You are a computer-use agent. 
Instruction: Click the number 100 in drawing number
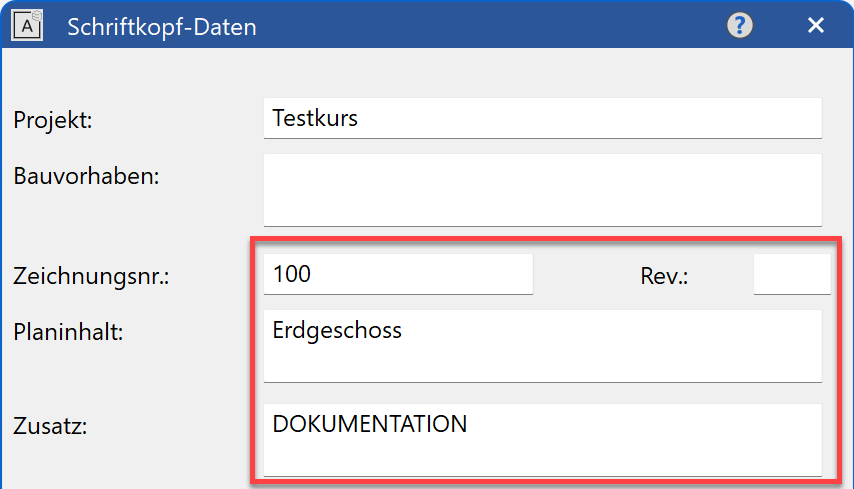pyautogui.click(x=291, y=274)
